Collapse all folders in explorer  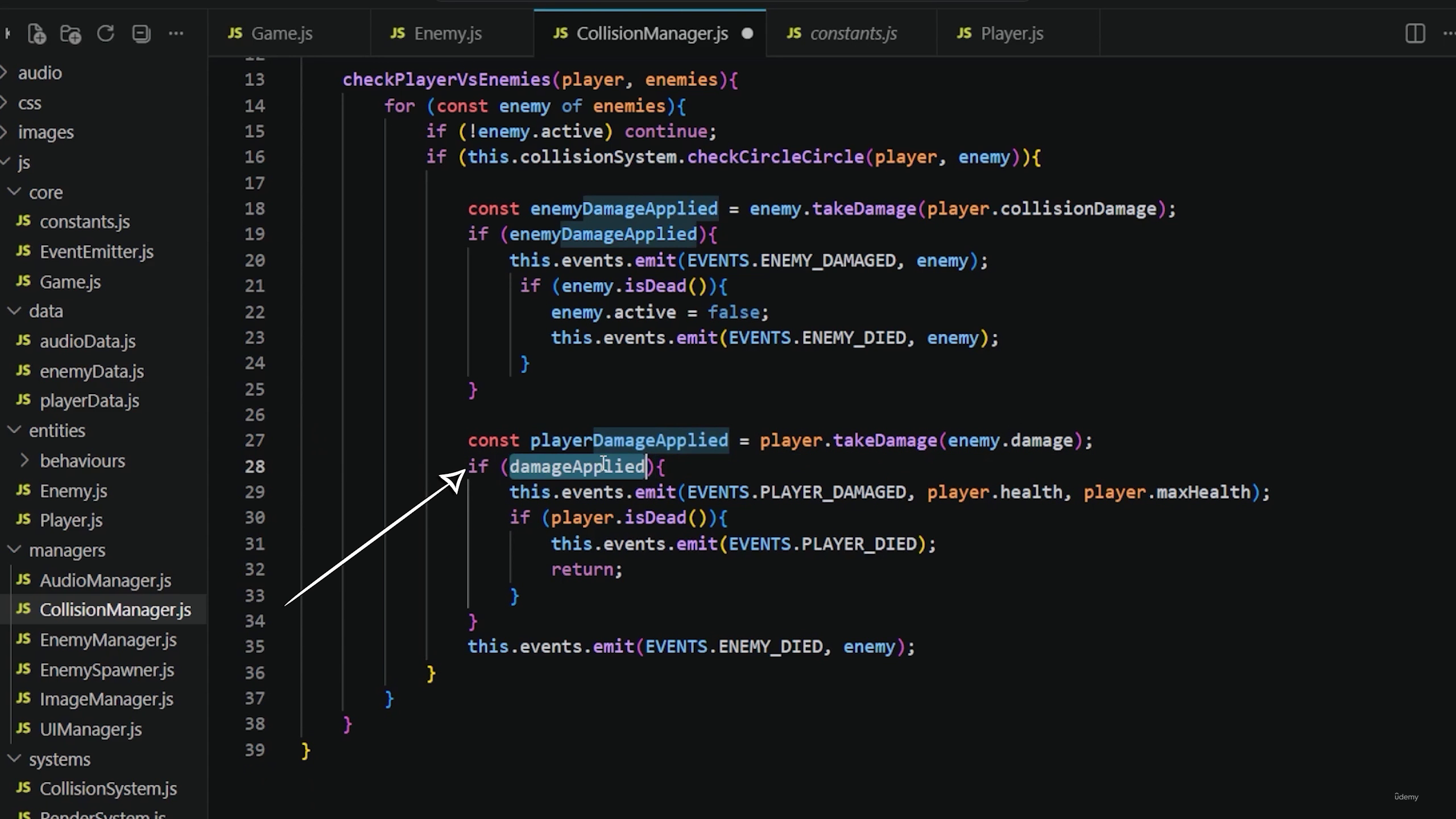click(x=141, y=34)
